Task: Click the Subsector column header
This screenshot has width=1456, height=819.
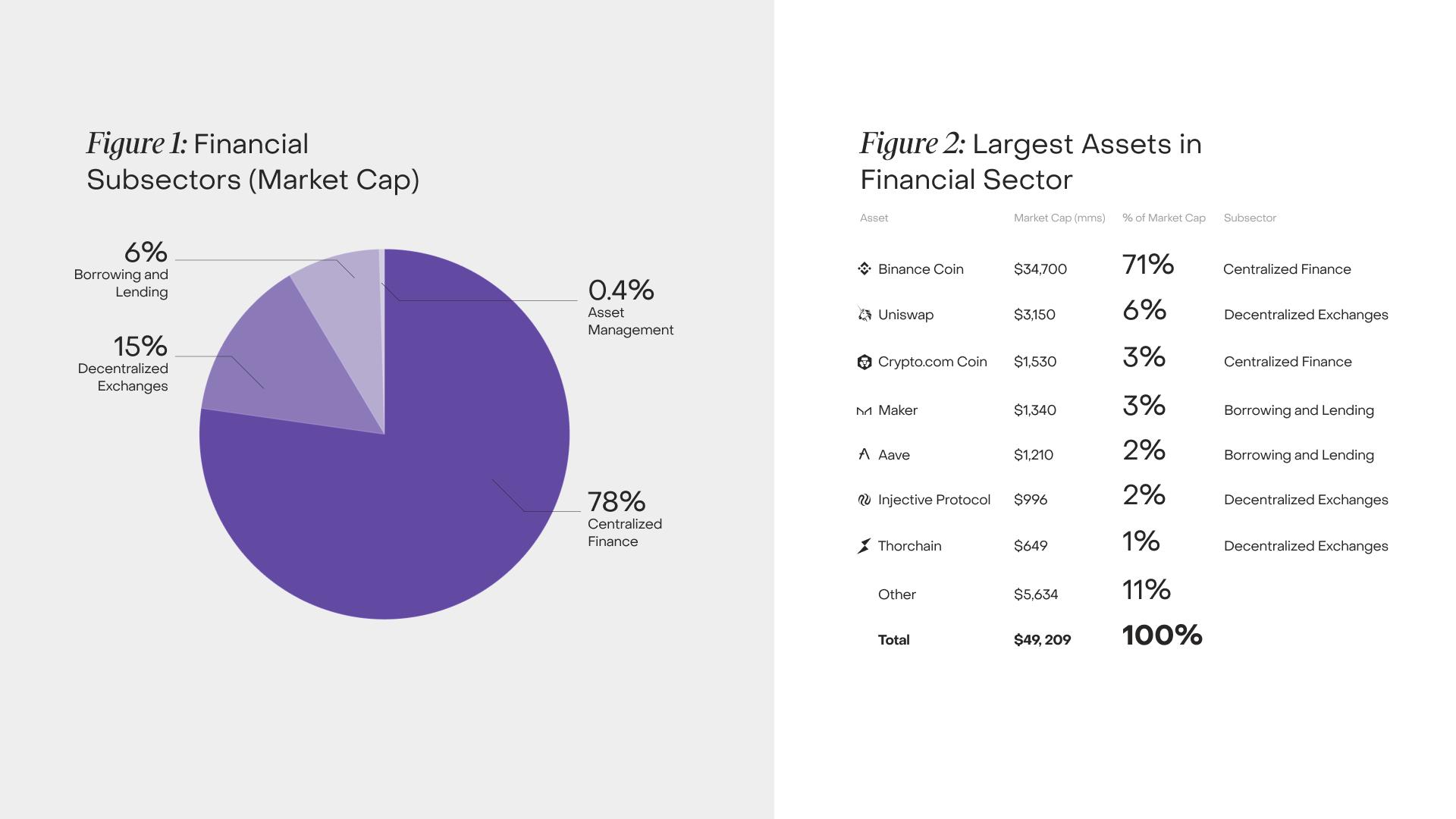Action: click(x=1250, y=218)
